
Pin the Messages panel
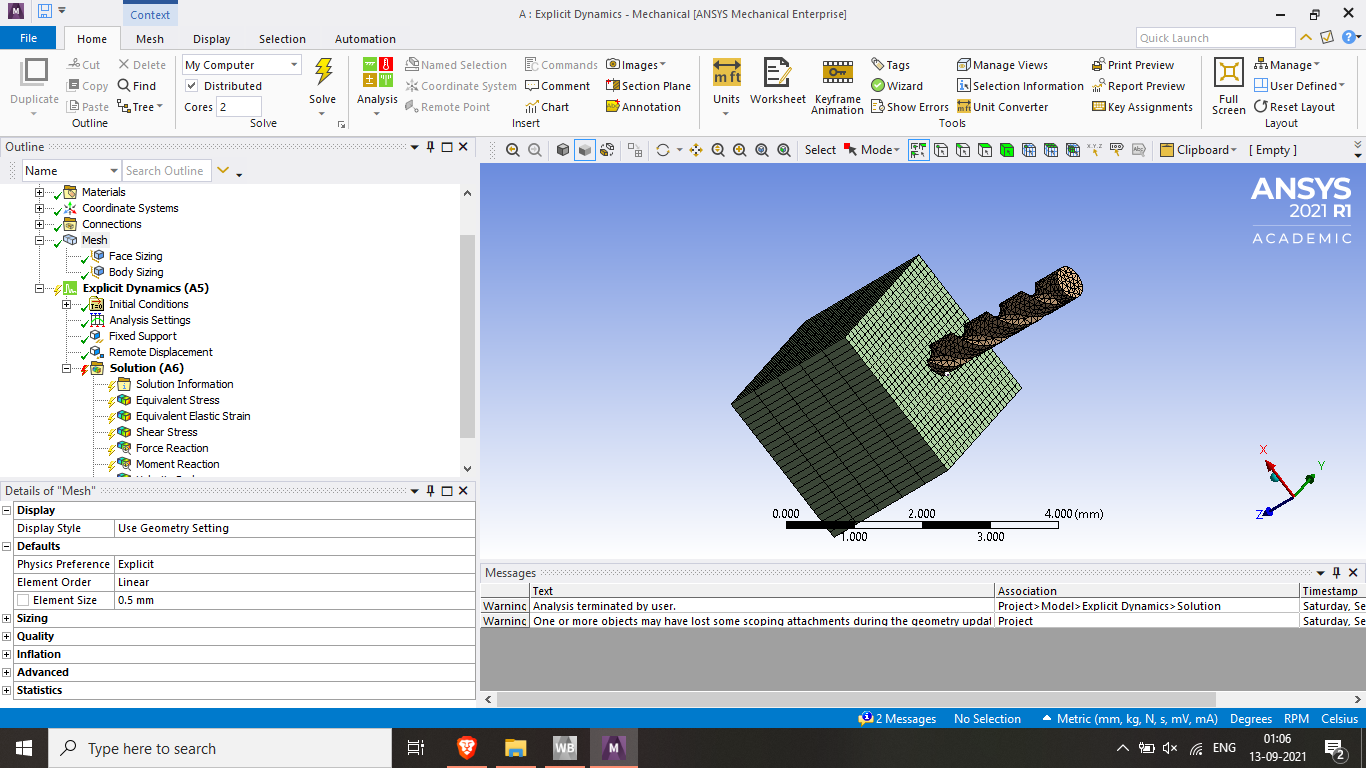(x=1337, y=572)
